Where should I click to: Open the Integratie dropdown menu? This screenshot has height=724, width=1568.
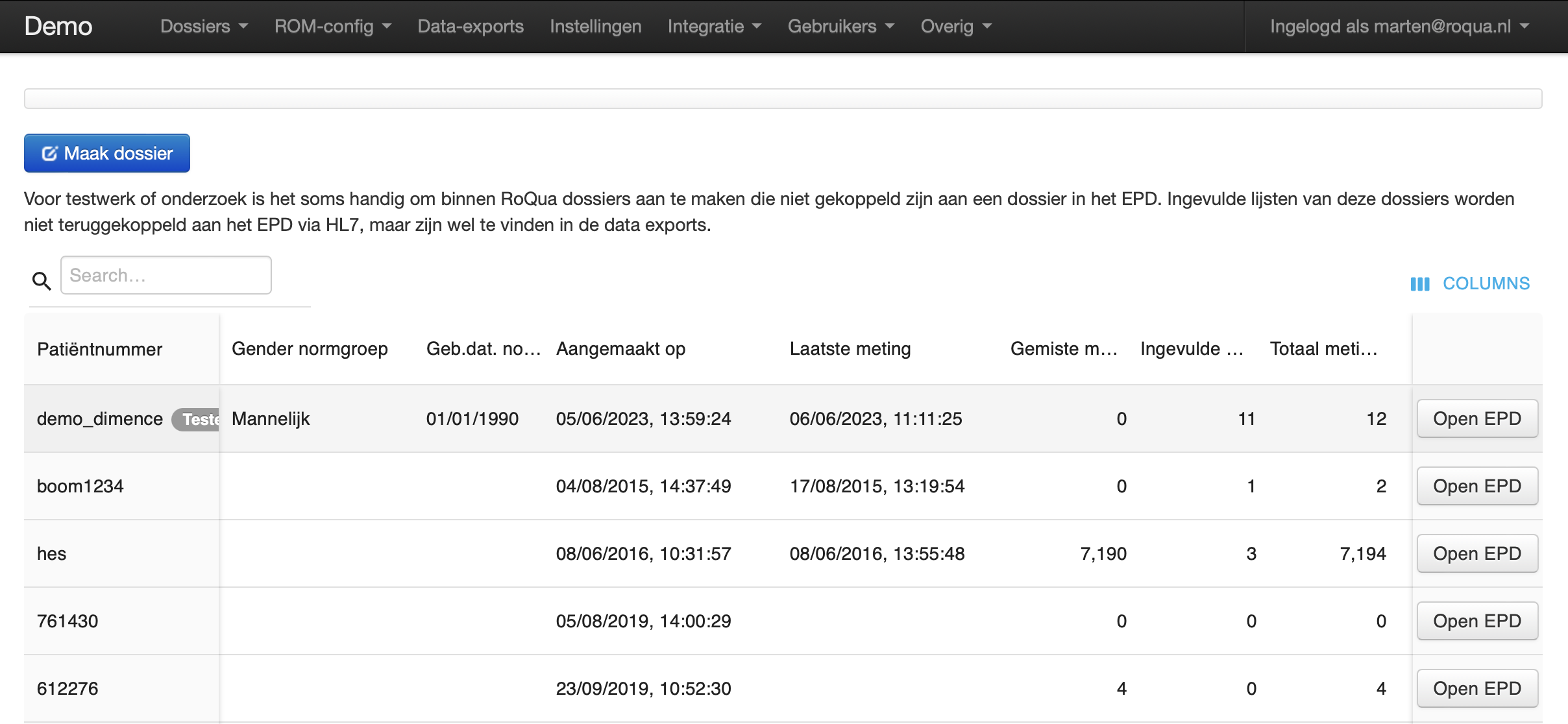(x=714, y=26)
